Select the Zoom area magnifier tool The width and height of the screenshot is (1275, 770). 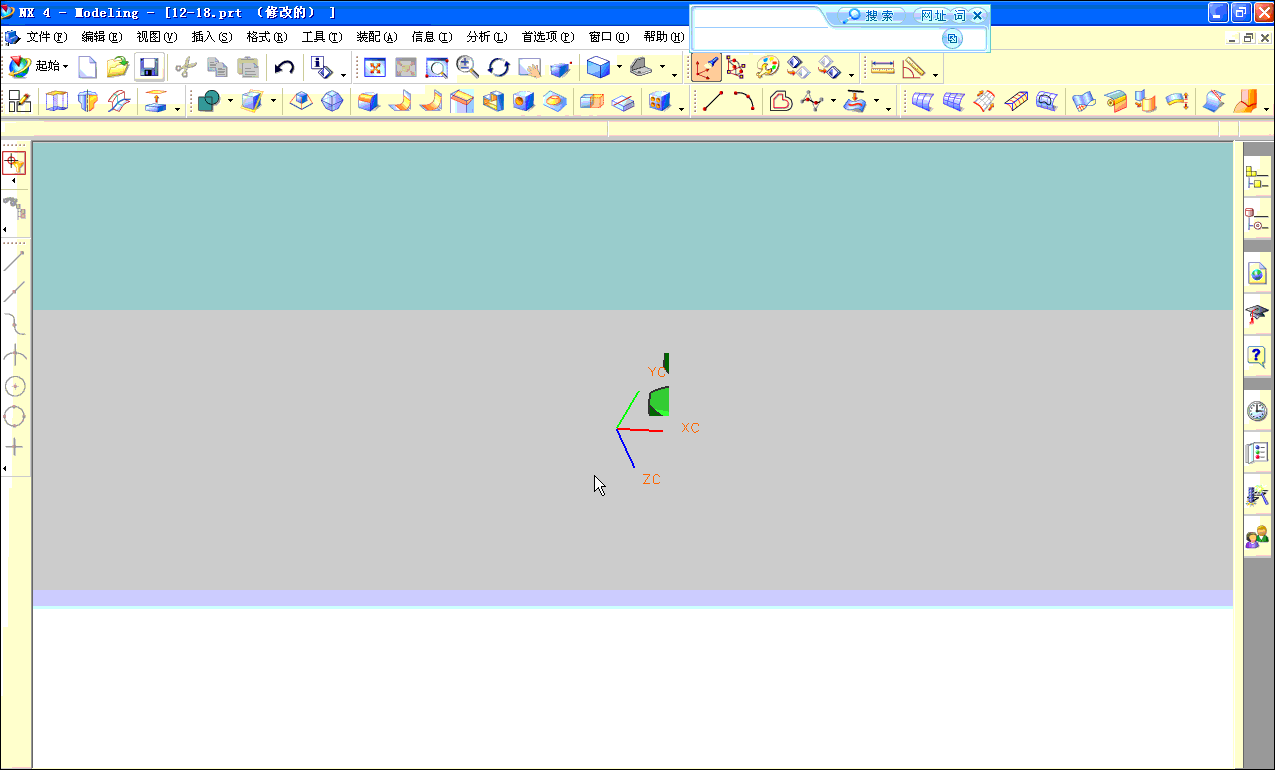tap(437, 67)
